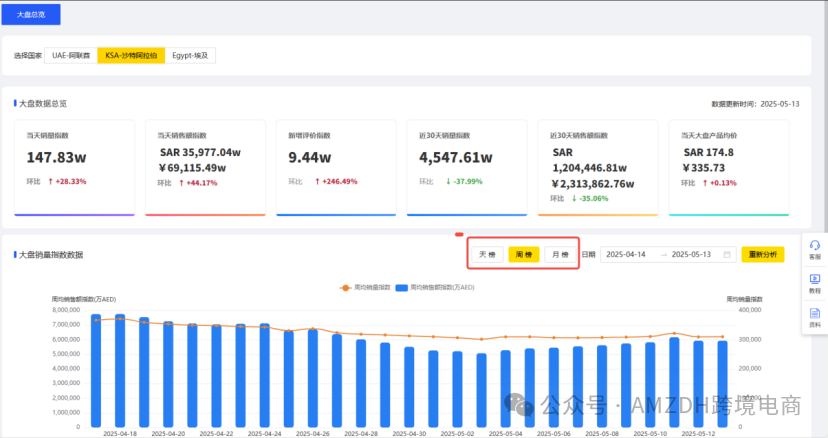Switch chart to 周榜 weekly ranking

coord(524,255)
